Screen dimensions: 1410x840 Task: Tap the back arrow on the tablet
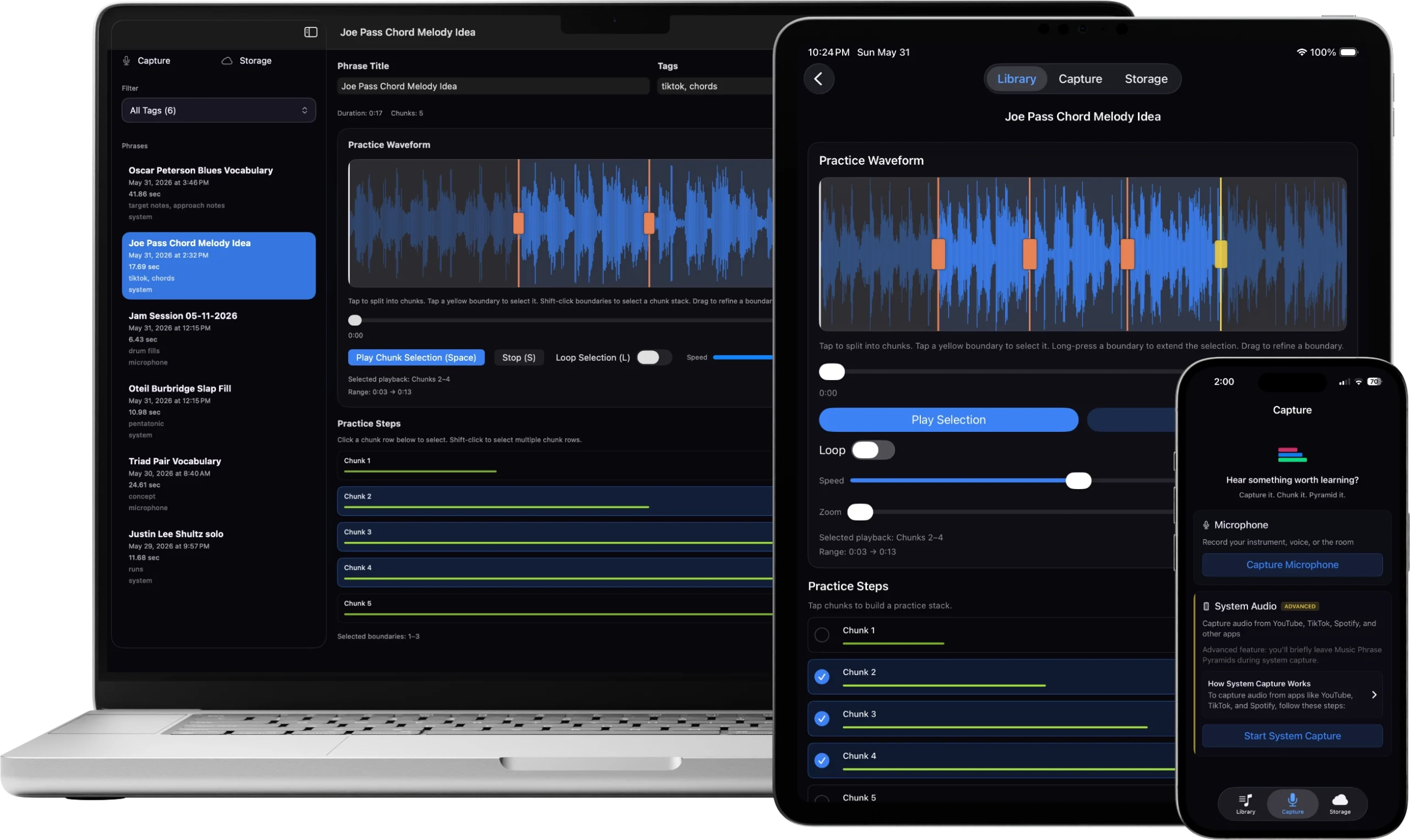[818, 79]
